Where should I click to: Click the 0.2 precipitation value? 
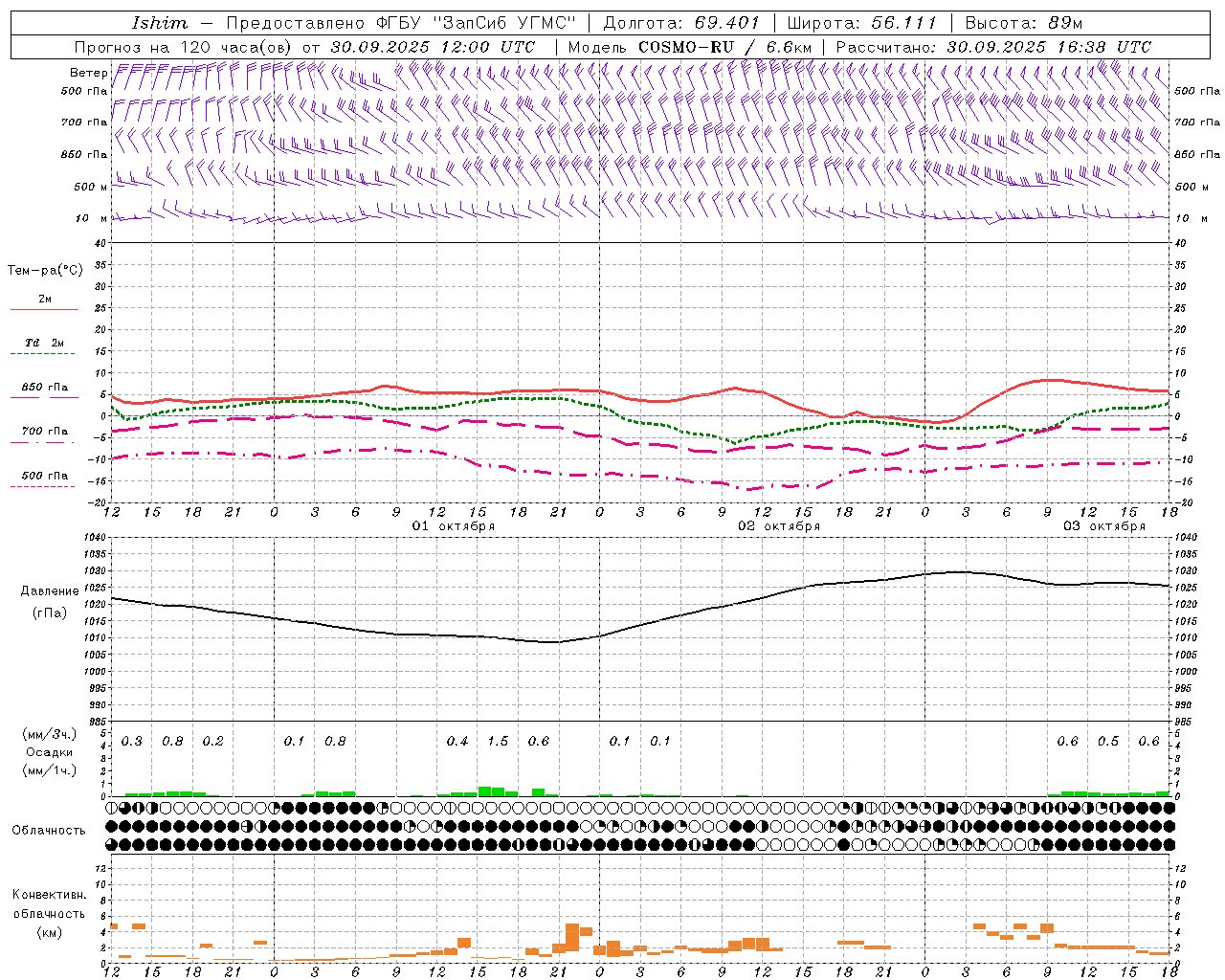(212, 742)
